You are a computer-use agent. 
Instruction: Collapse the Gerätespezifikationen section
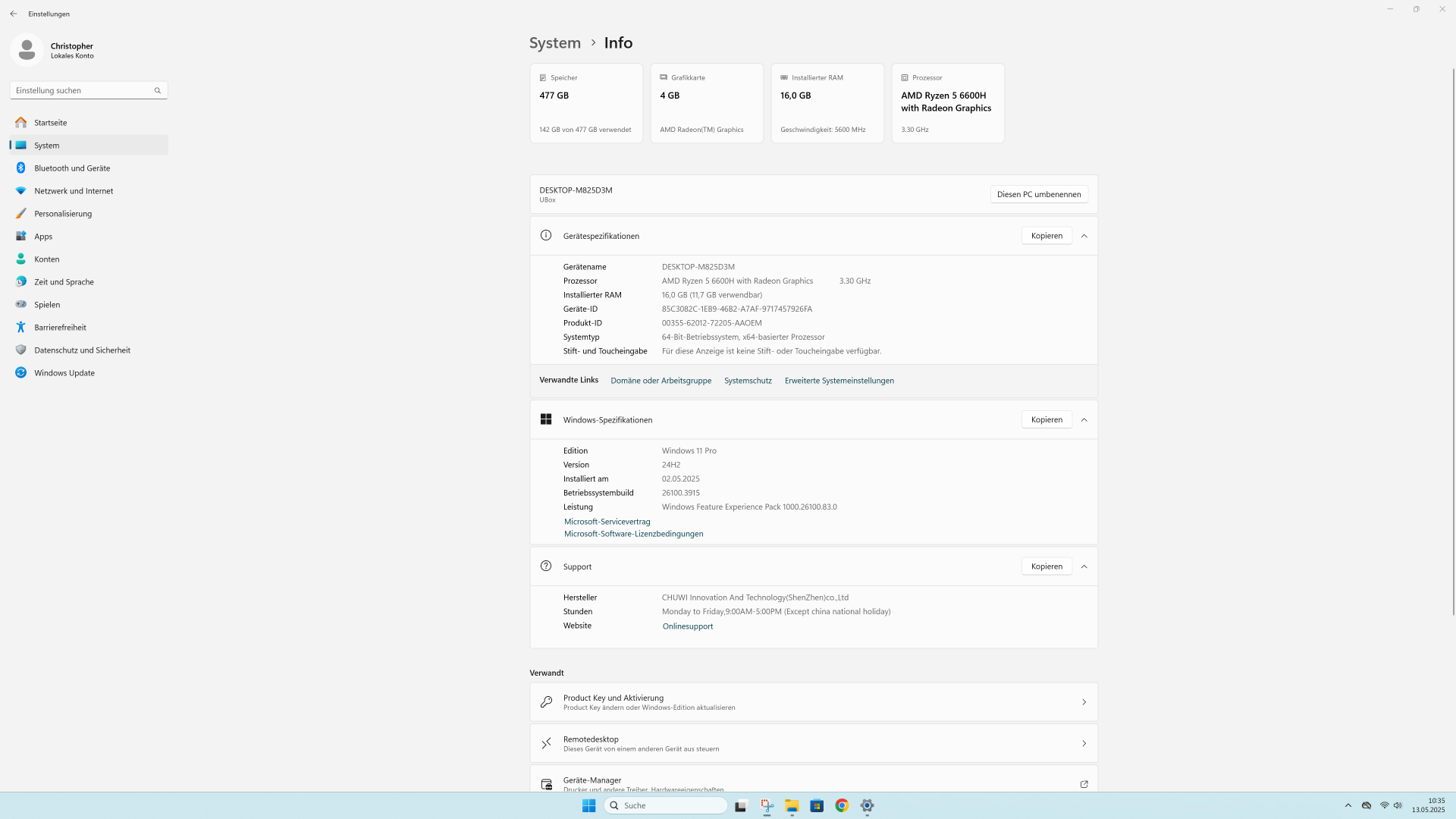(x=1084, y=236)
